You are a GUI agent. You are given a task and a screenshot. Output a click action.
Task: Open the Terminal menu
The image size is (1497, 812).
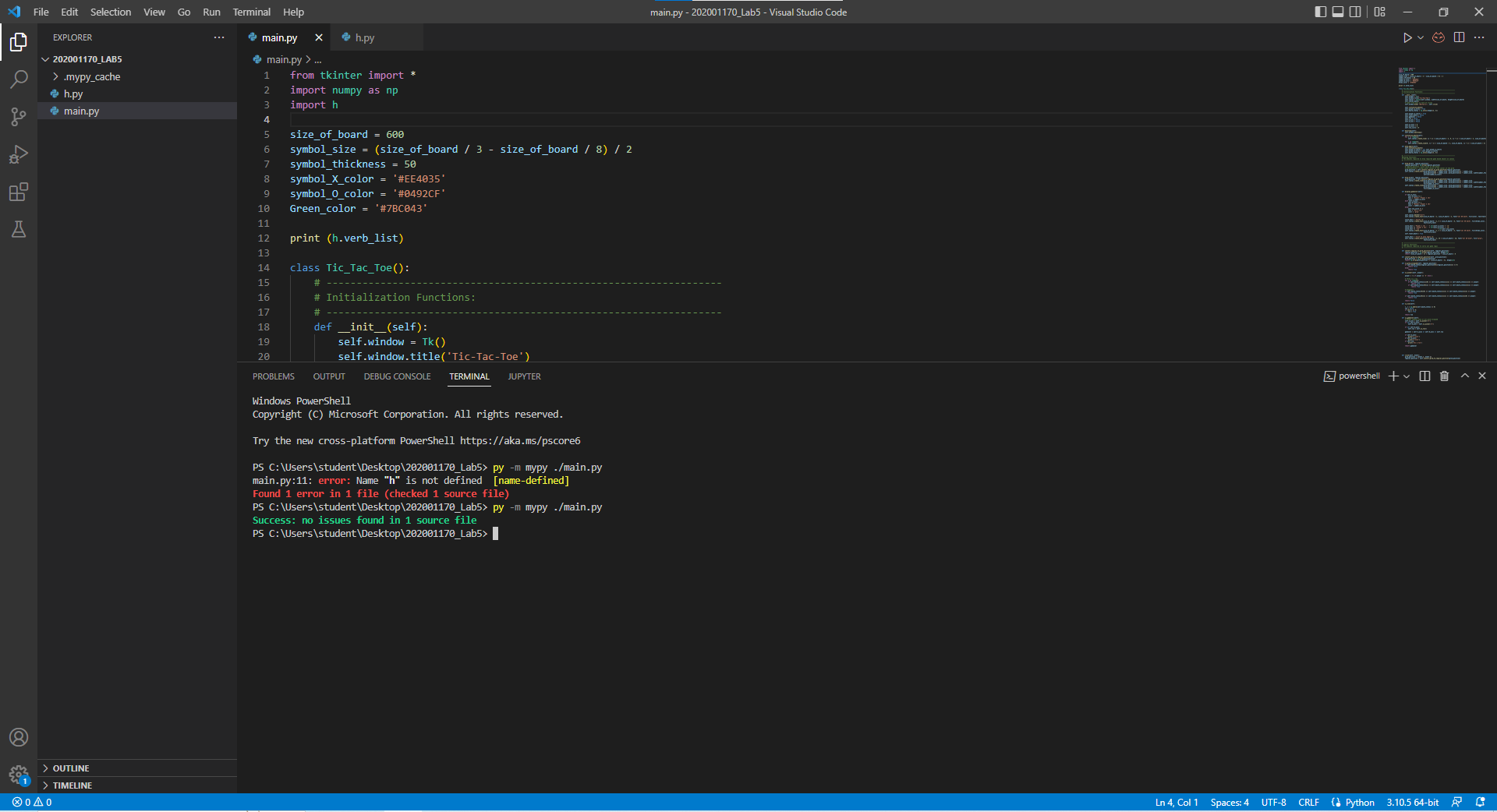pyautogui.click(x=252, y=12)
